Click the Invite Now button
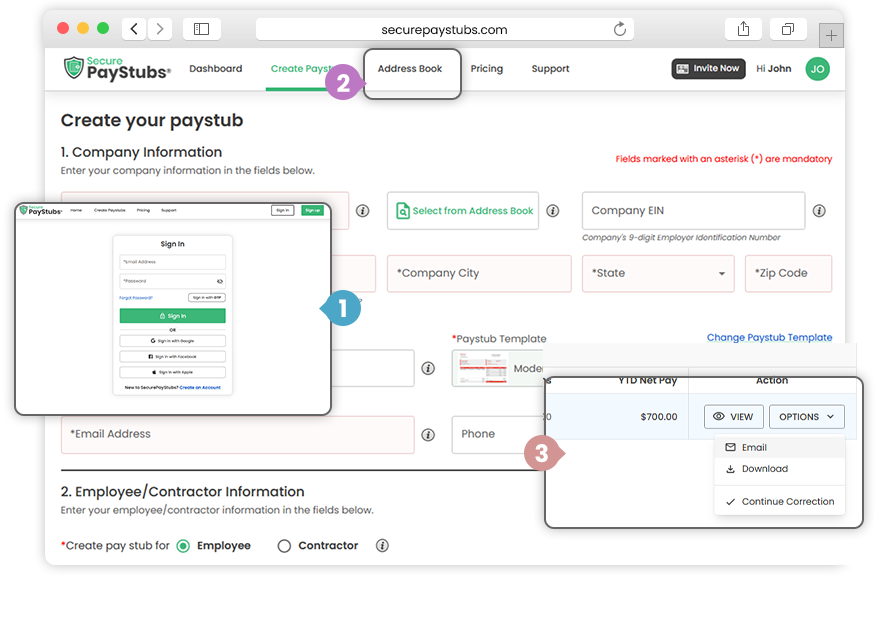The width and height of the screenshot is (885, 620). (708, 69)
